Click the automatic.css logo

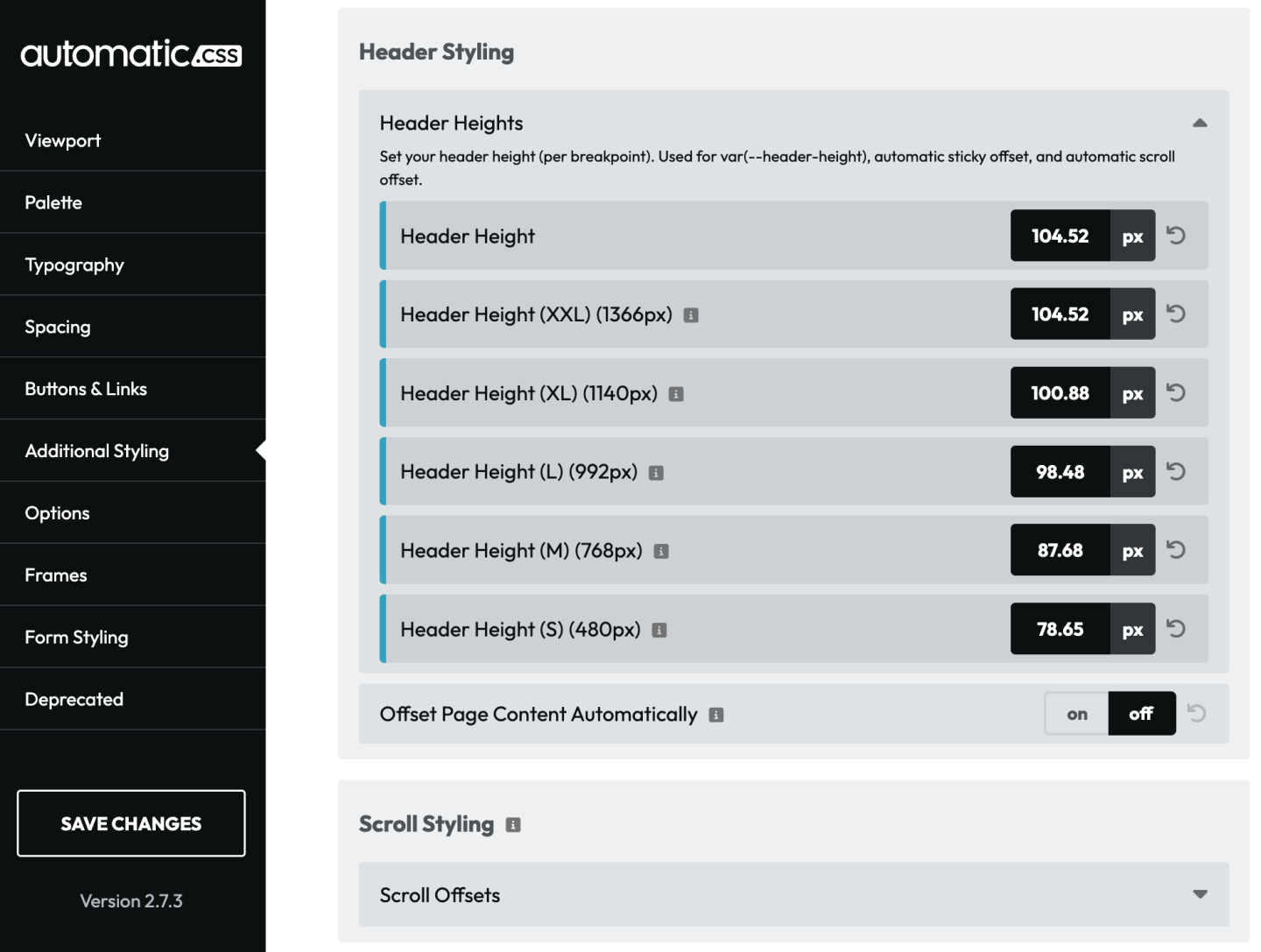coord(130,54)
